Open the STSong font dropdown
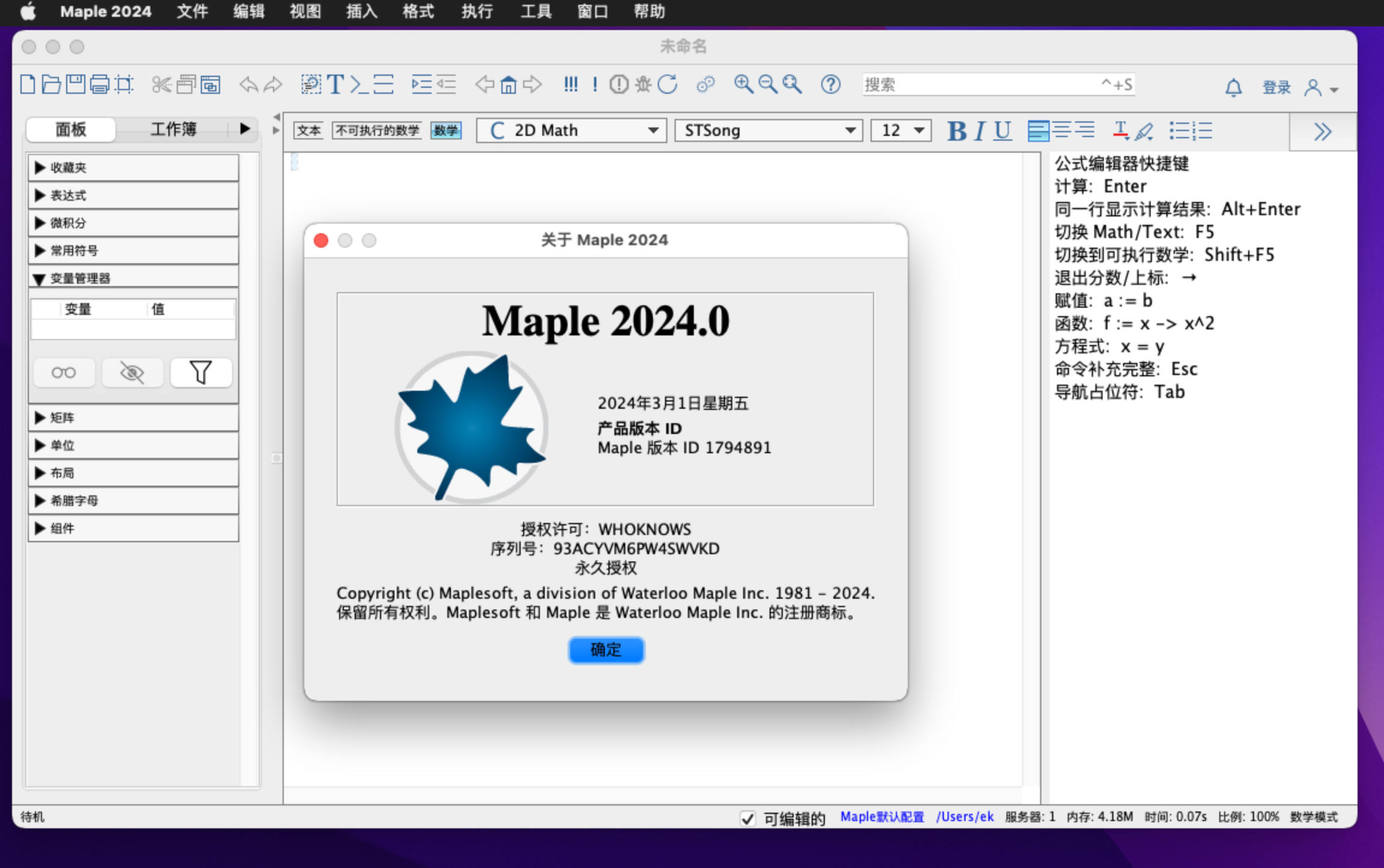This screenshot has width=1384, height=868. pyautogui.click(x=768, y=130)
